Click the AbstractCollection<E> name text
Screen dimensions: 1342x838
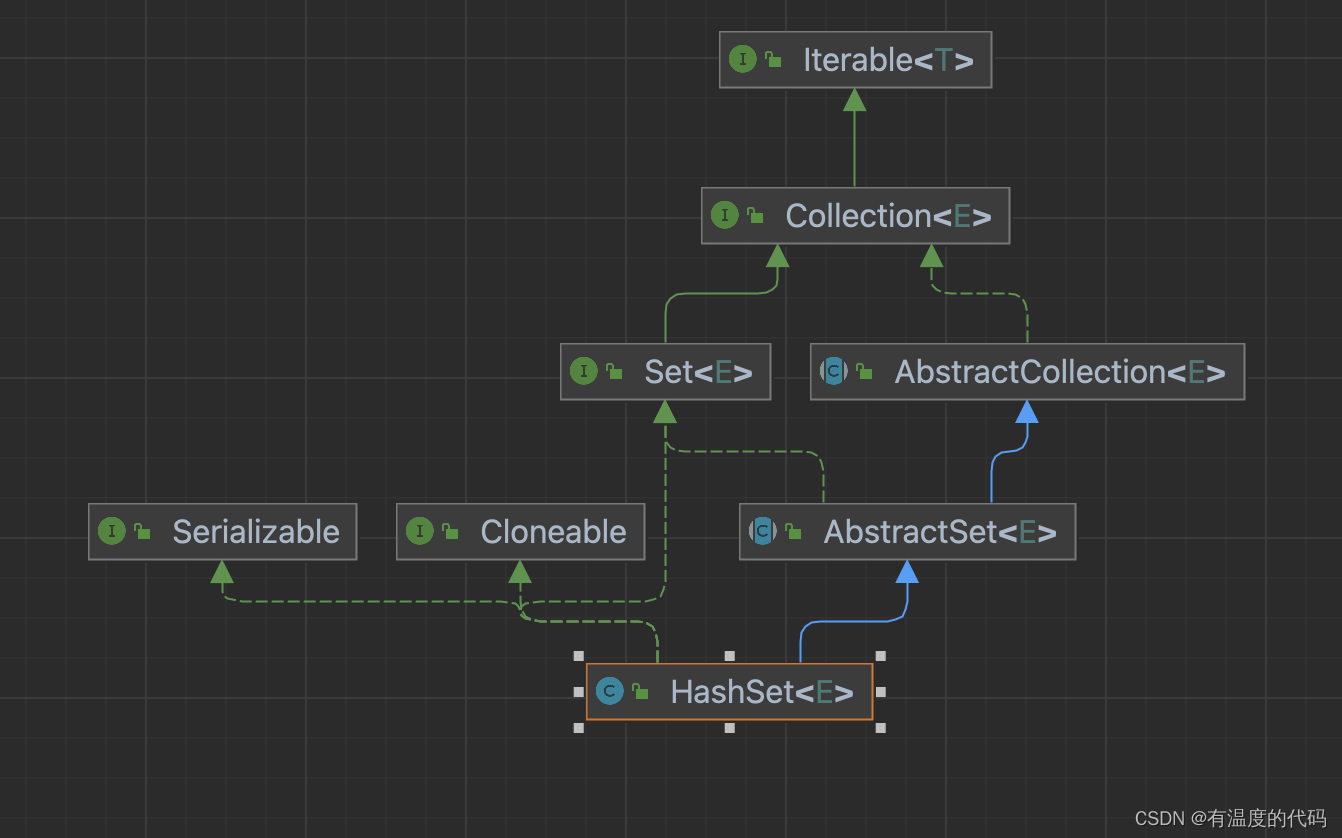[1060, 372]
